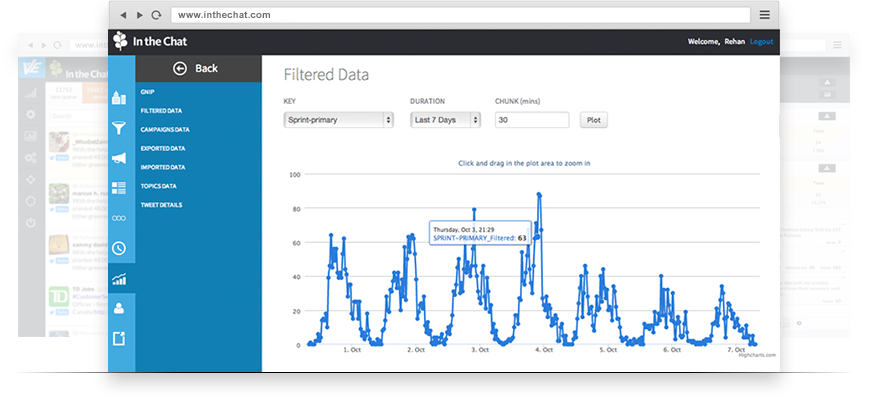This screenshot has height=400, width=875.
Task: Open the Last 7 Days duration dropdown
Action: (445, 120)
